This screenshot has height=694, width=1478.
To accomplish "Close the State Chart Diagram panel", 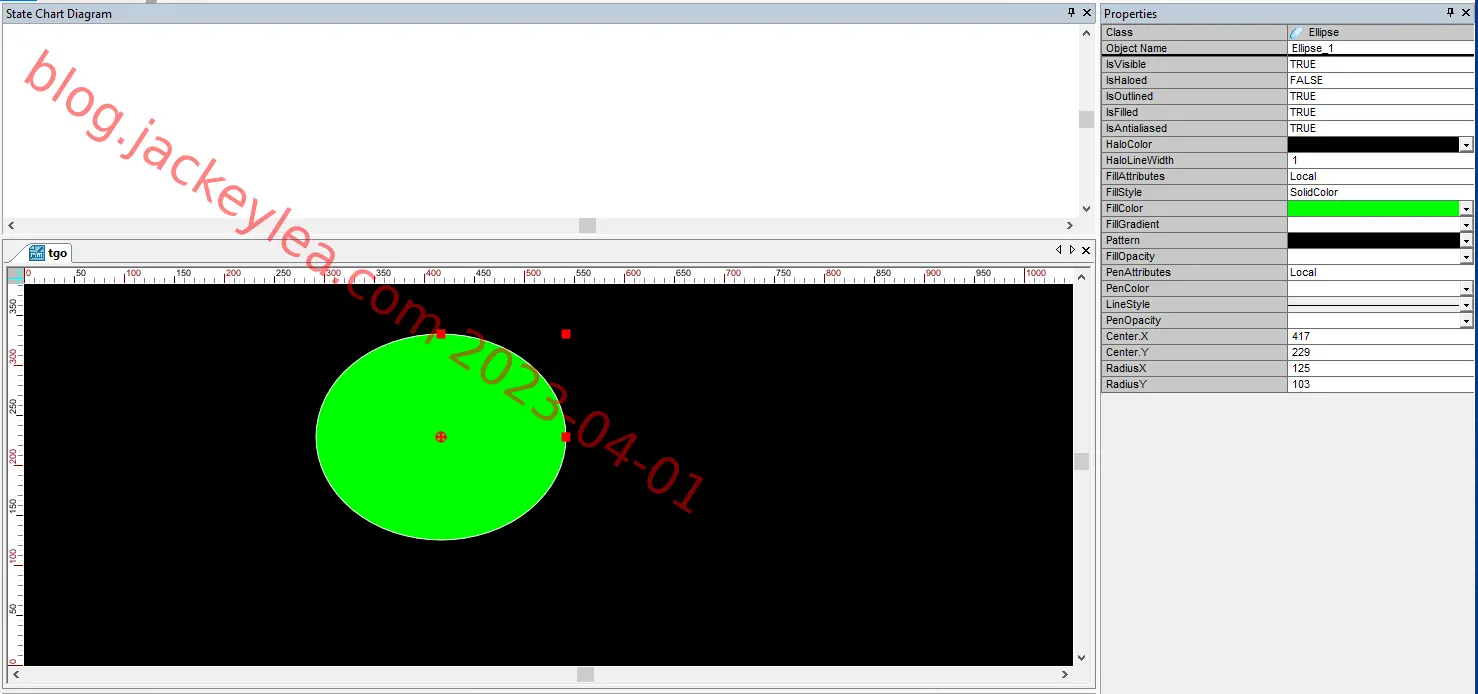I will click(x=1088, y=13).
